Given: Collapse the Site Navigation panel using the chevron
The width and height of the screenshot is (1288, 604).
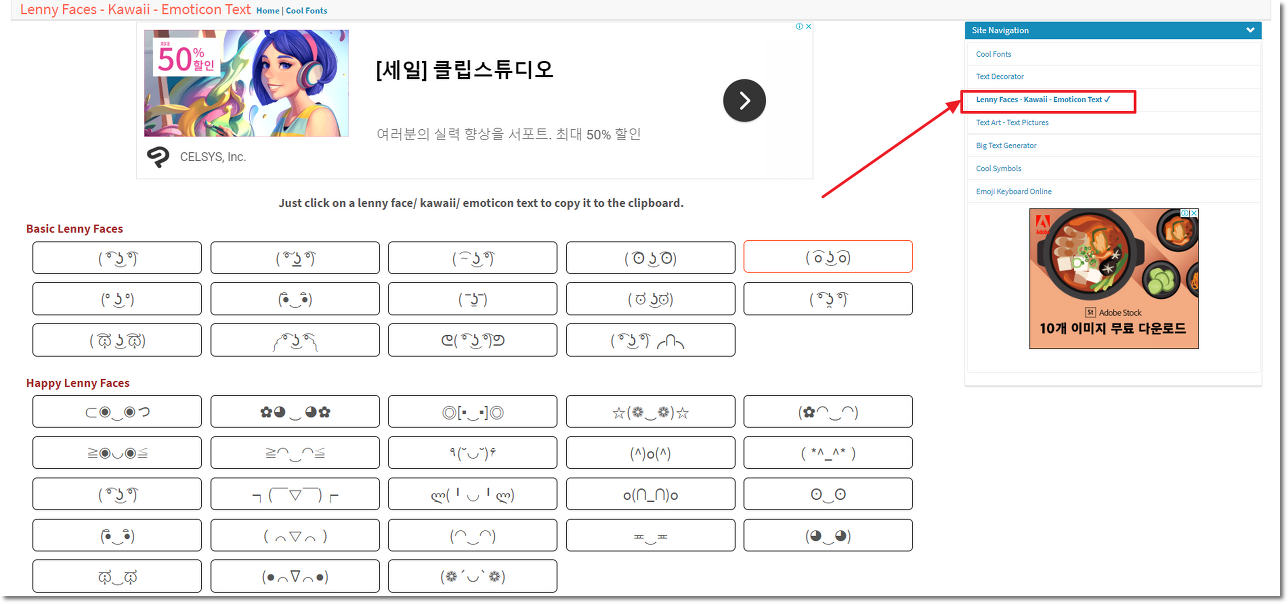Looking at the screenshot, I should 1250,31.
